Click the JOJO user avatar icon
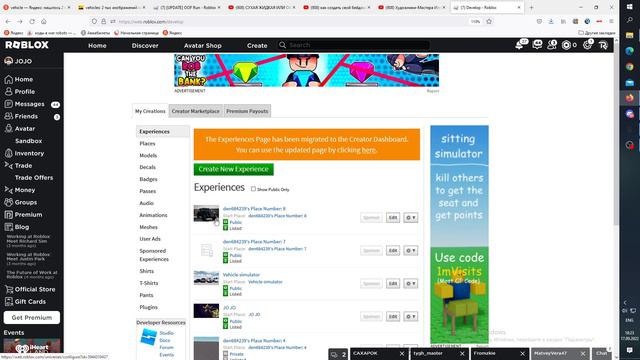This screenshot has height=360, width=640. pyautogui.click(x=9, y=61)
